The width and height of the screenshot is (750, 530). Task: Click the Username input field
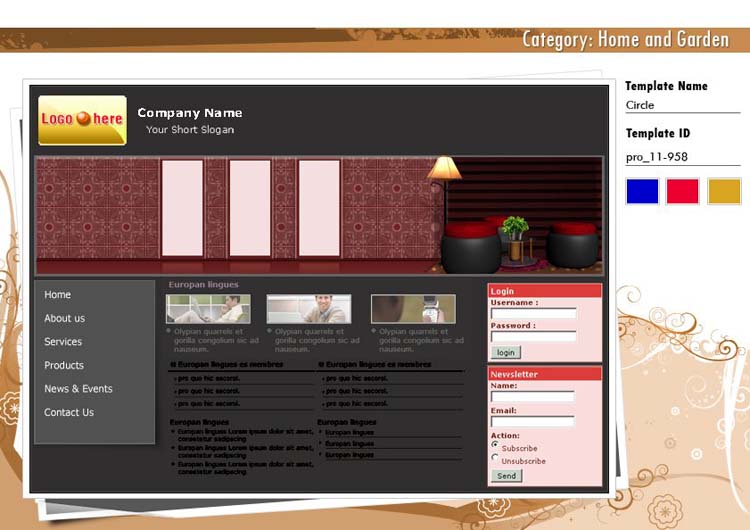(533, 314)
